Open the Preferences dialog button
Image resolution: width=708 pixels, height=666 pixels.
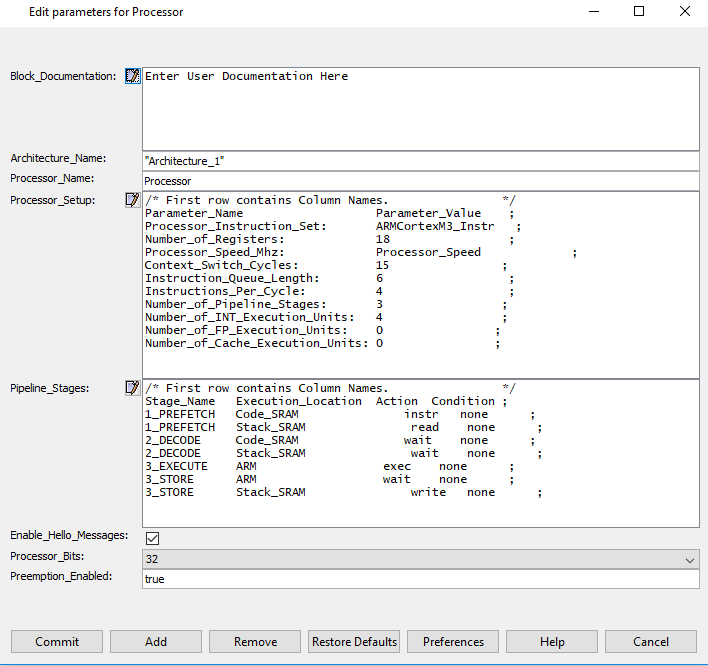point(453,642)
